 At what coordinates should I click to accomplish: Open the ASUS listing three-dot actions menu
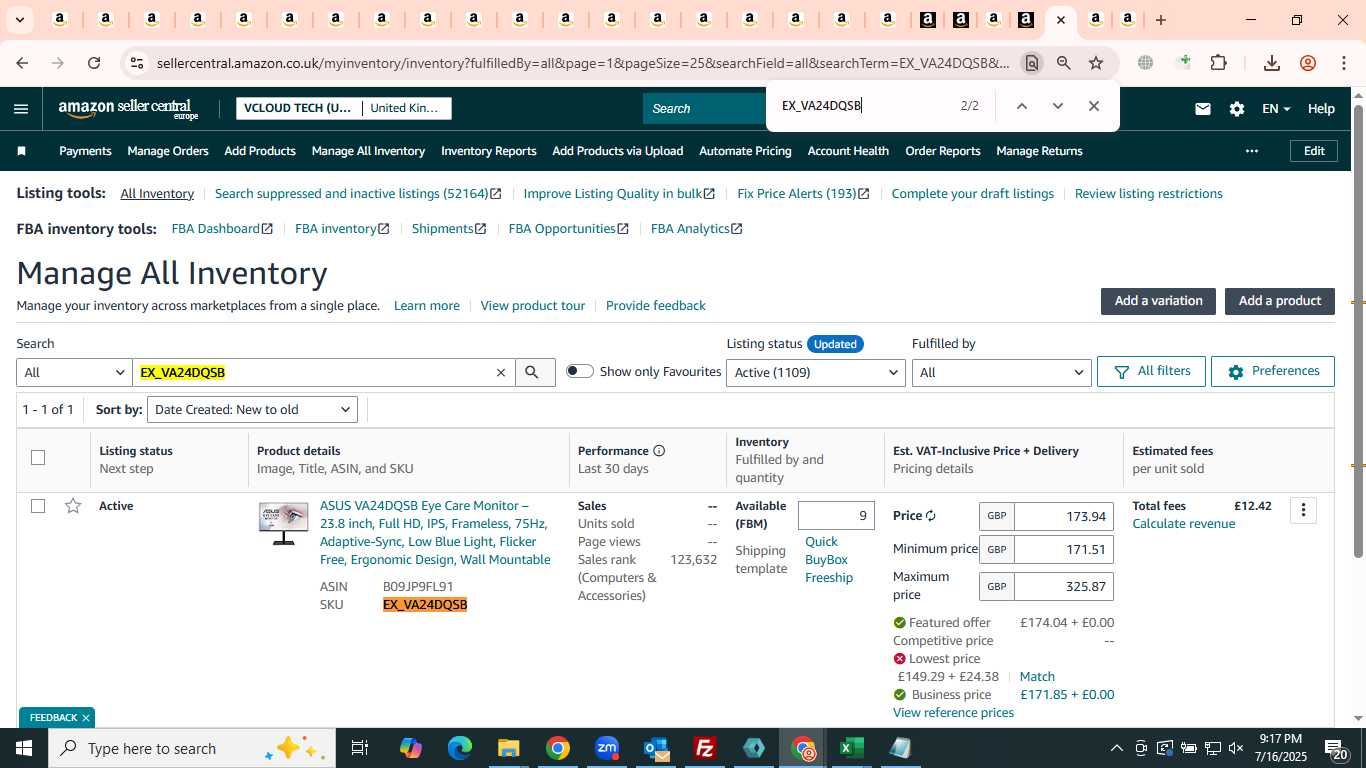tap(1302, 510)
